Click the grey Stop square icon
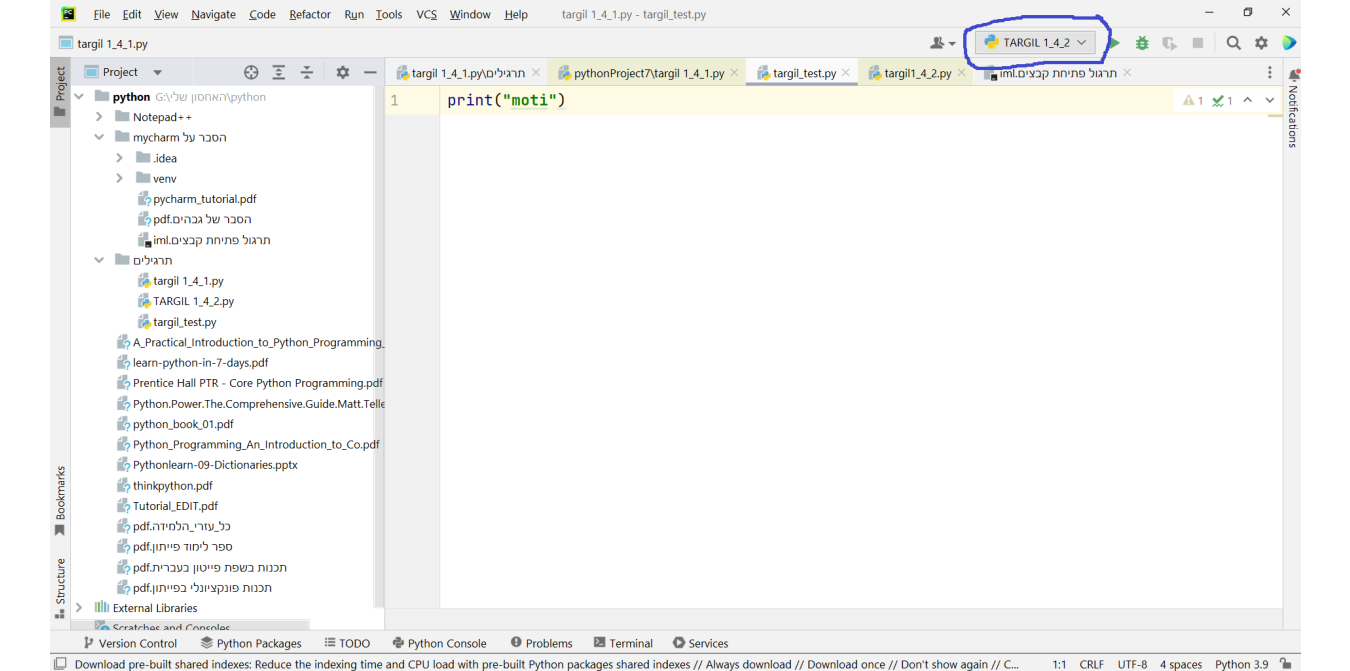The width and height of the screenshot is (1350, 671). click(x=1198, y=43)
